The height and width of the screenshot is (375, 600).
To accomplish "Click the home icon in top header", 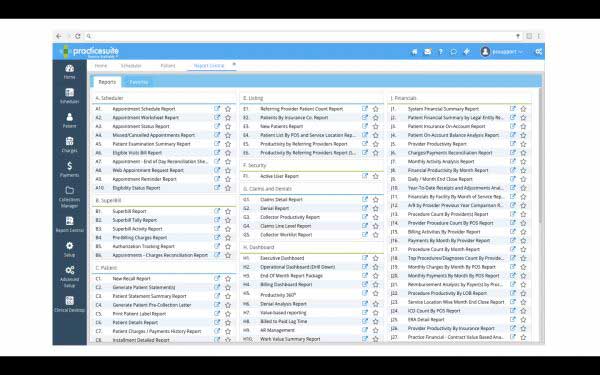I will pos(414,52).
